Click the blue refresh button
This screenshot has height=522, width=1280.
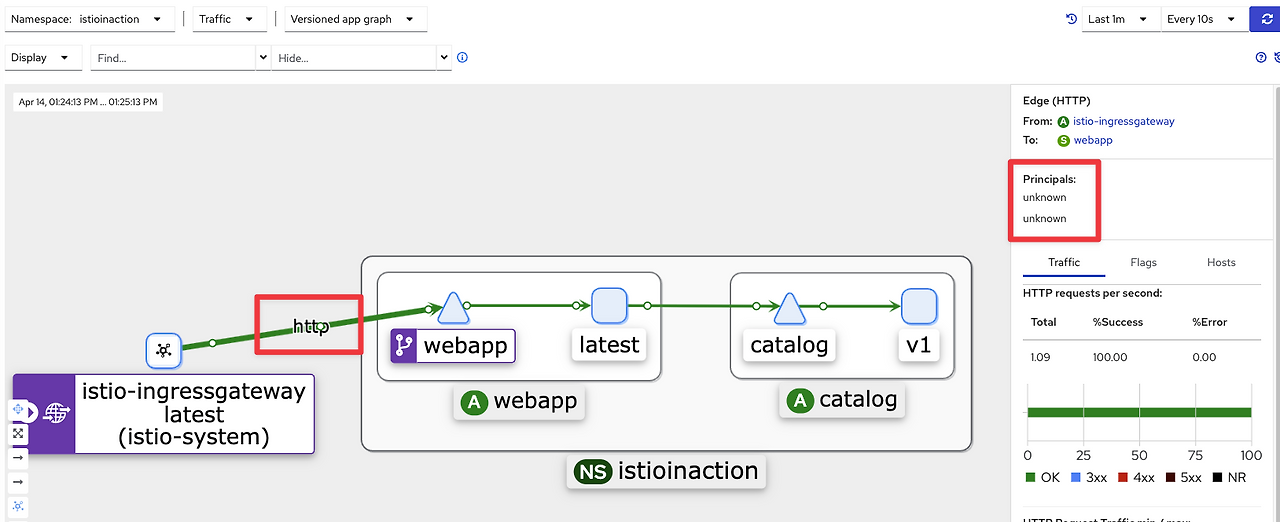click(x=1266, y=19)
